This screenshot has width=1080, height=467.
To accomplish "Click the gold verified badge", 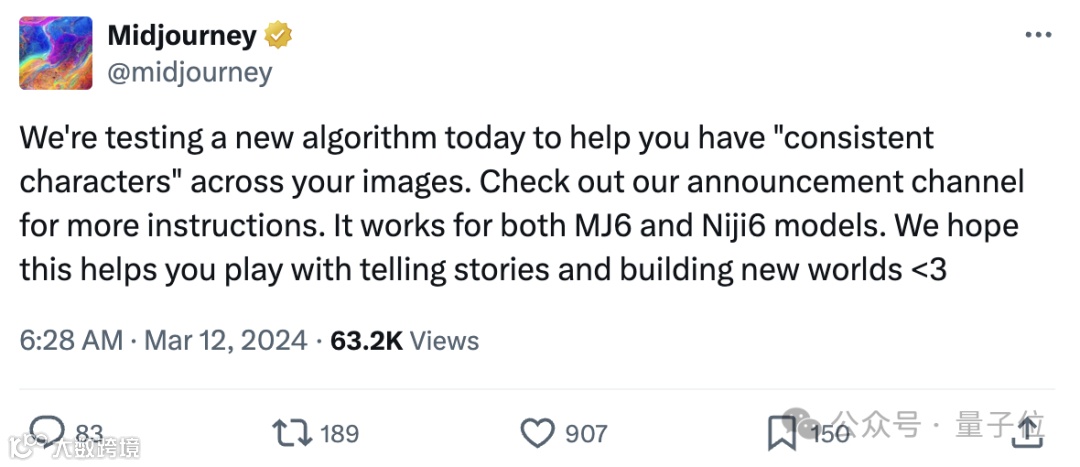I will [278, 36].
